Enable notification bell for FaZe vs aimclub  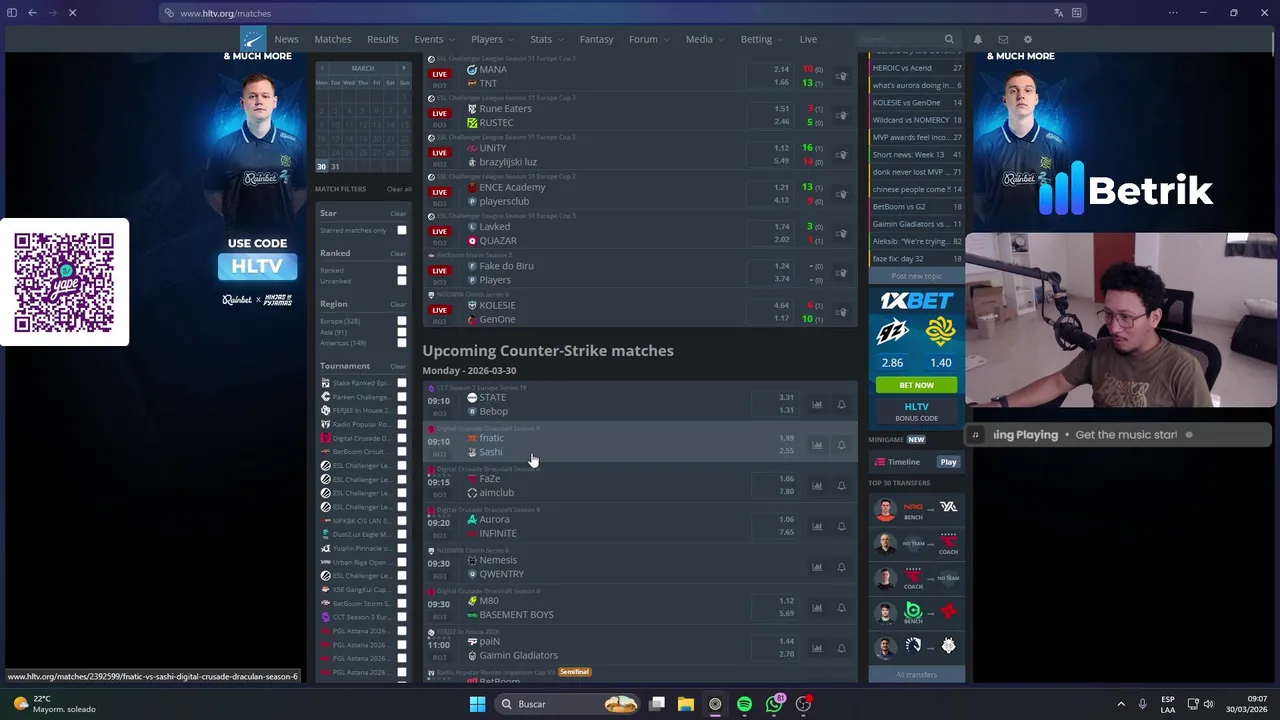[841, 486]
